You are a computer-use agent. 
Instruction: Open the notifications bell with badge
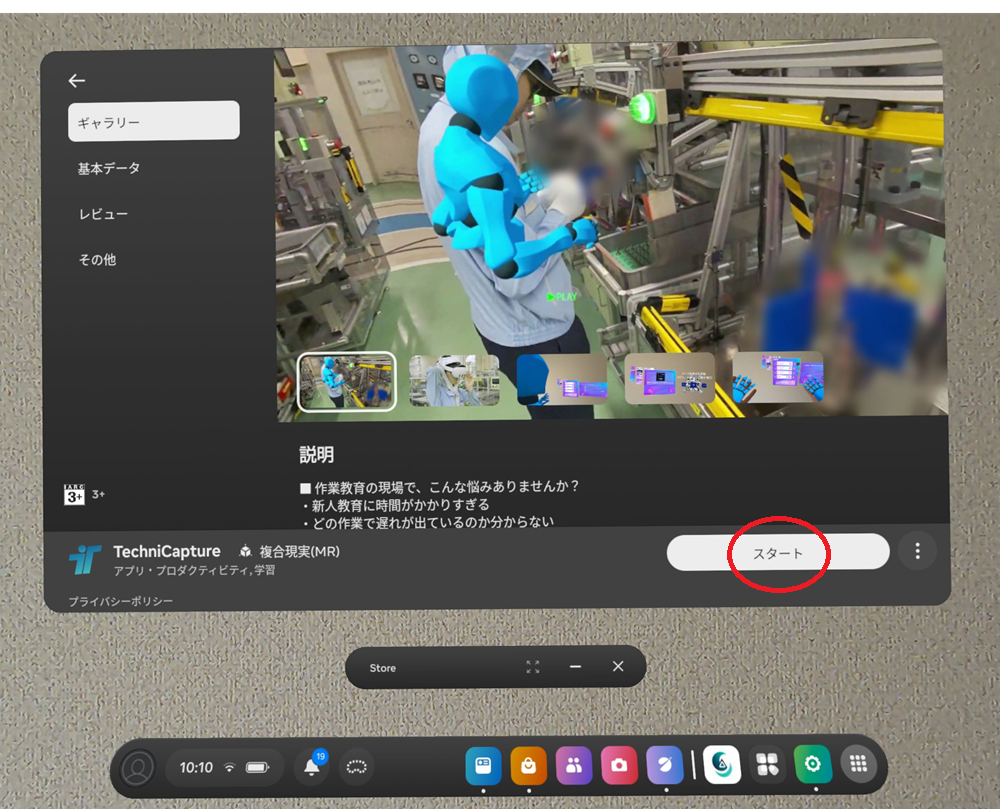pos(312,767)
